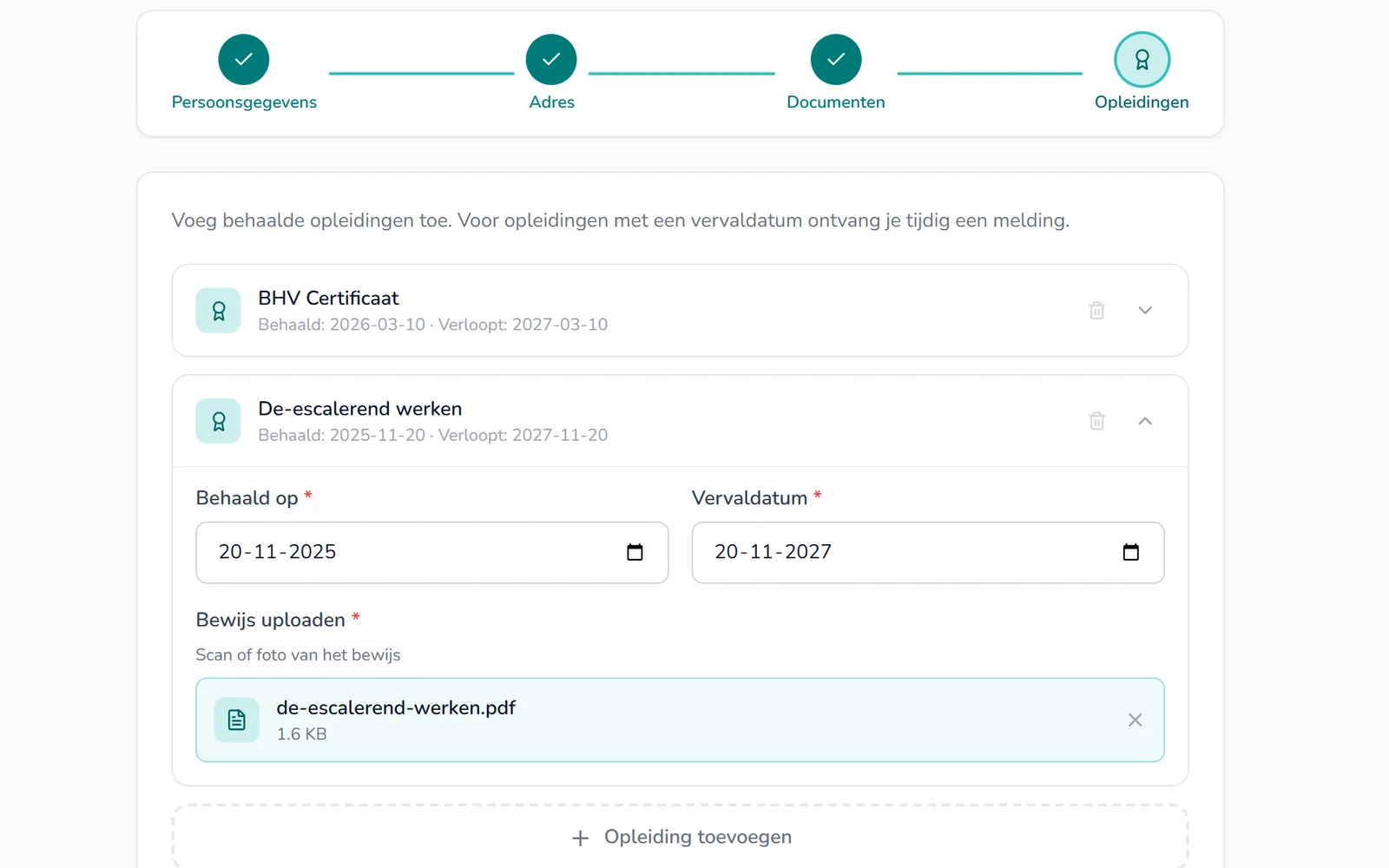Go to the Adres step checkmark circle
Viewport: 1389px width, 868px height.
[551, 60]
